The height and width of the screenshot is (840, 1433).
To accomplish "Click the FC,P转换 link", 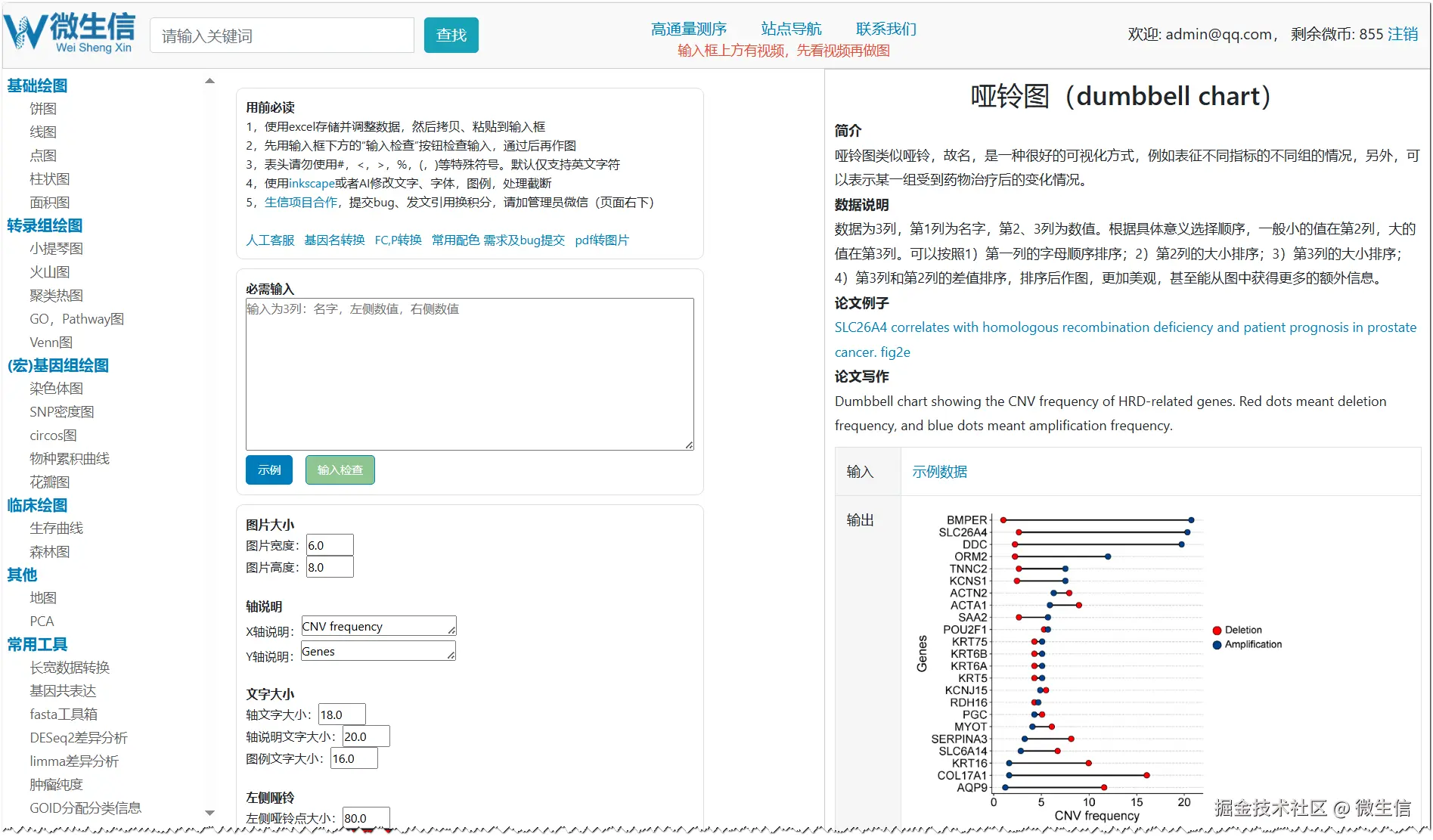I will (398, 240).
